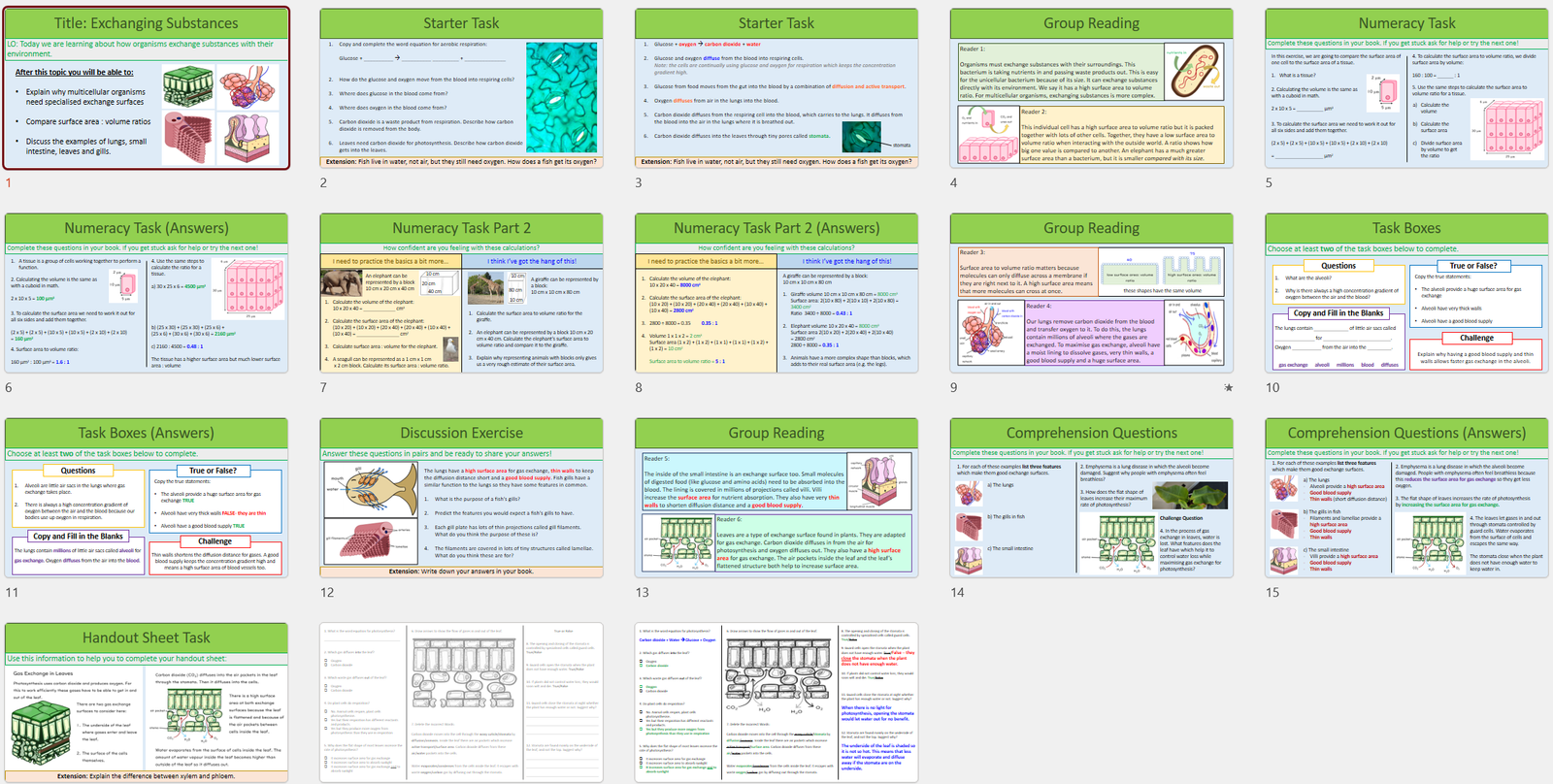This screenshot has height=784, width=1553.
Task: Select slide 1 'Title: Exchanging Substances' thumbnail
Action: tap(147, 88)
